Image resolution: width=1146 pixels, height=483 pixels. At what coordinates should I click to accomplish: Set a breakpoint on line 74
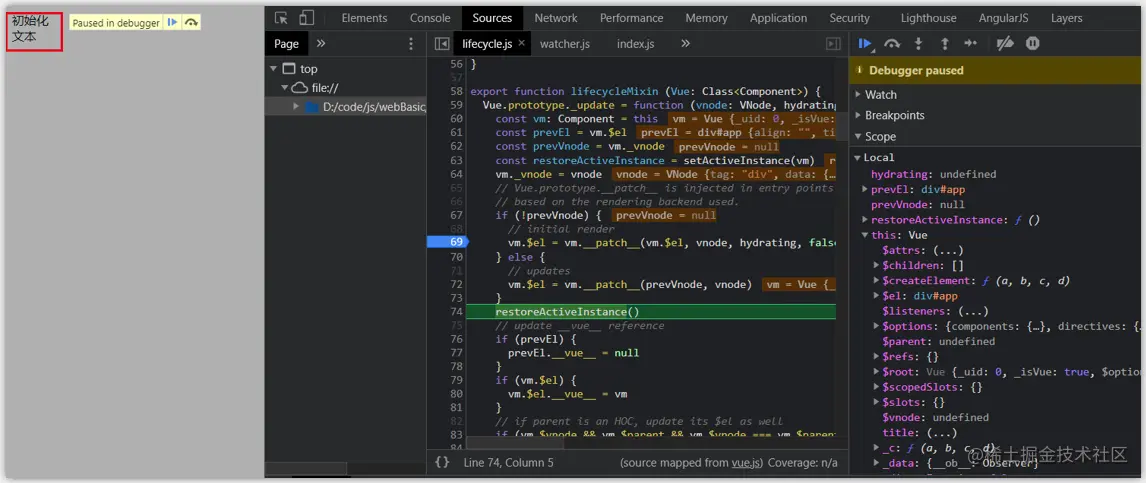tap(456, 312)
